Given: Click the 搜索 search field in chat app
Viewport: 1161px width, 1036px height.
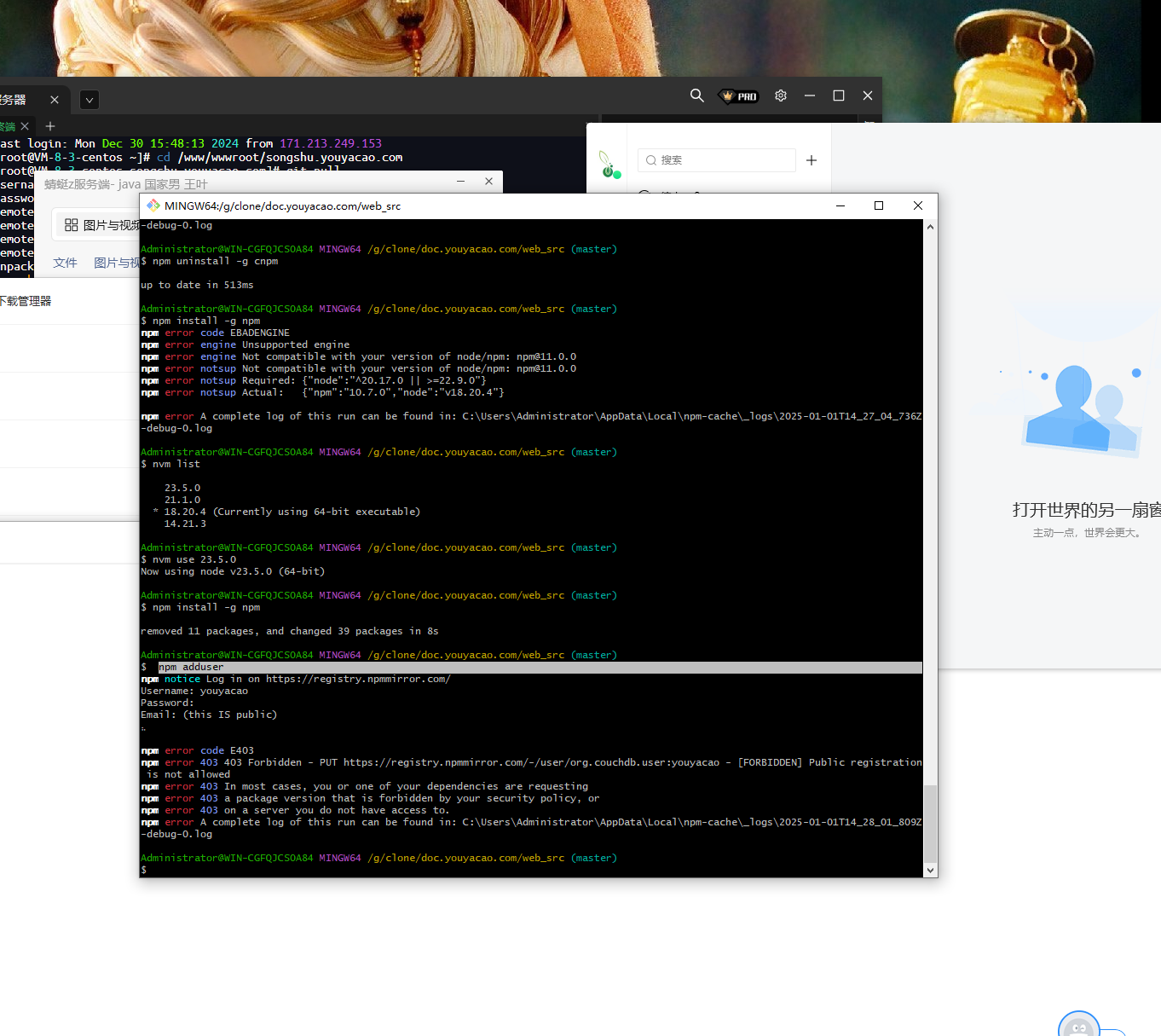Looking at the screenshot, I should pyautogui.click(x=717, y=160).
